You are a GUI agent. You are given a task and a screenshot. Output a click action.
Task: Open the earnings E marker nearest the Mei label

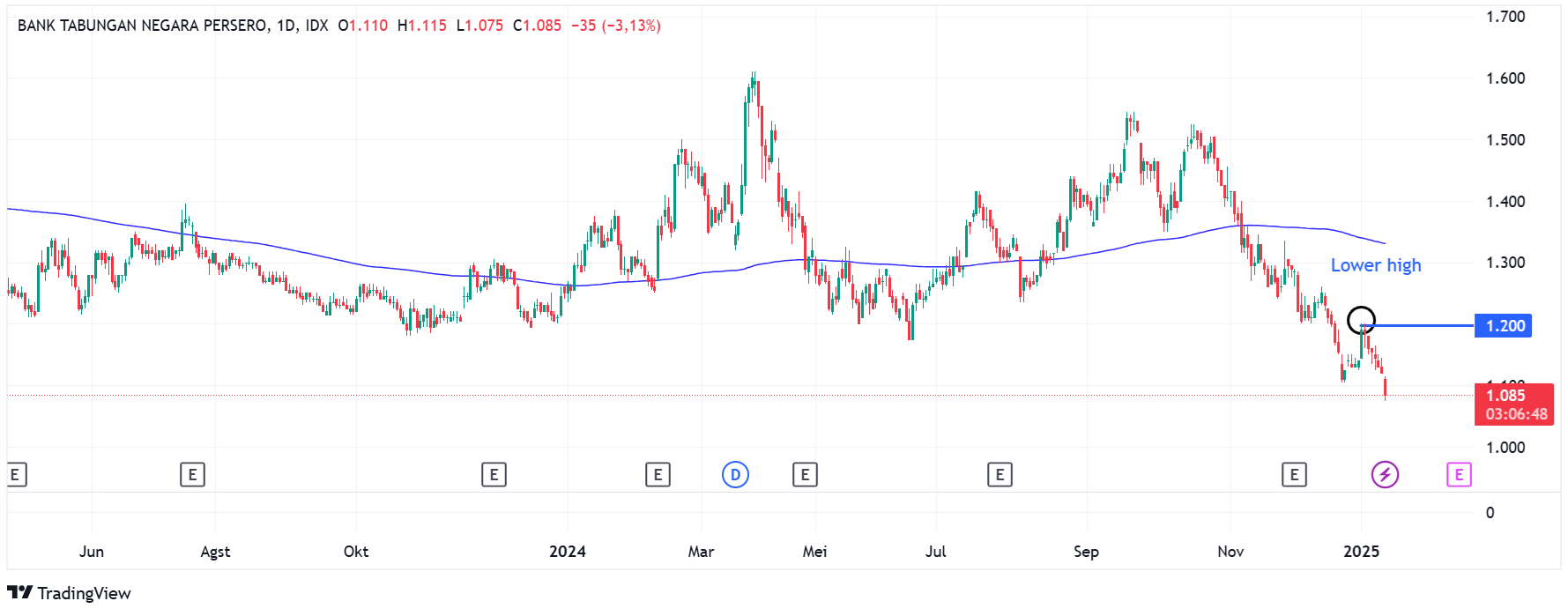pyautogui.click(x=805, y=475)
